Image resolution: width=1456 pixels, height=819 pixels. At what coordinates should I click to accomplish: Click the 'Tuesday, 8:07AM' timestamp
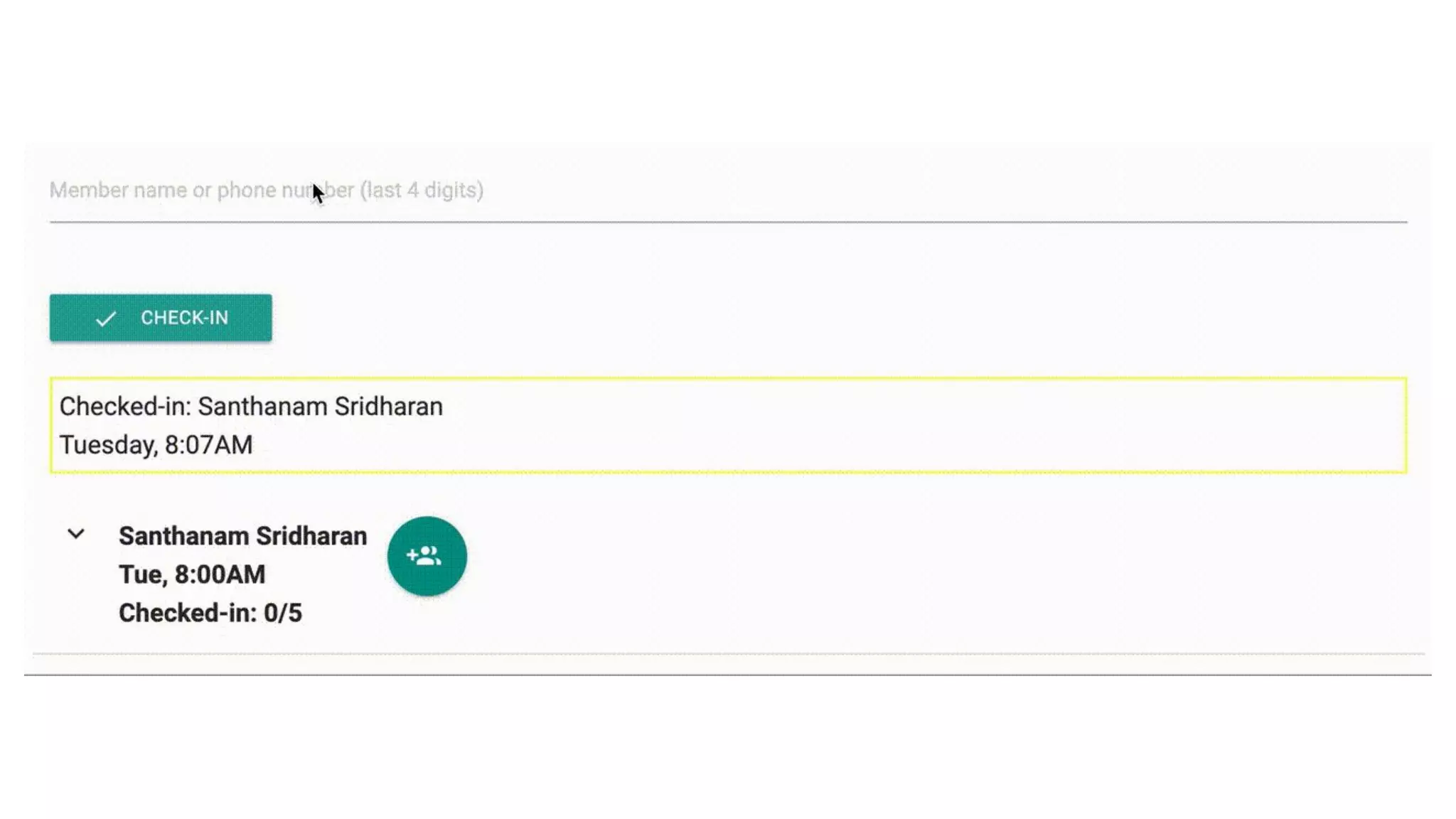point(156,444)
